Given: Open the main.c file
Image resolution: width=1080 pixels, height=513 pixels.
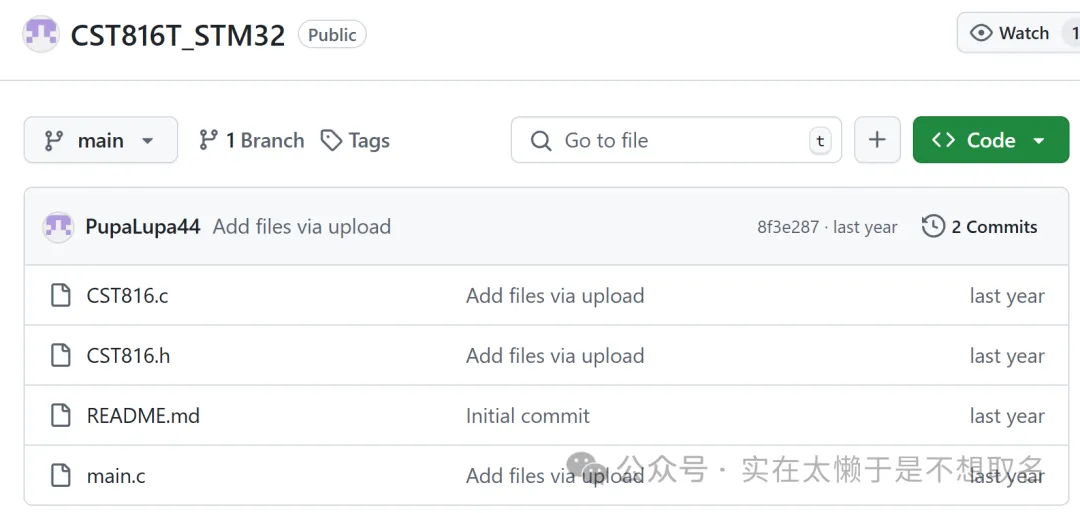Looking at the screenshot, I should coord(116,476).
